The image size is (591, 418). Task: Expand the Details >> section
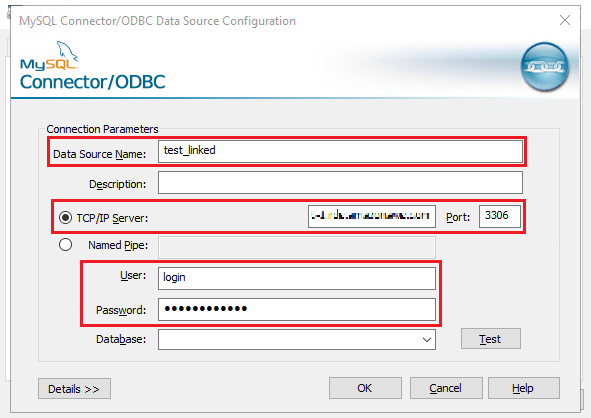74,389
